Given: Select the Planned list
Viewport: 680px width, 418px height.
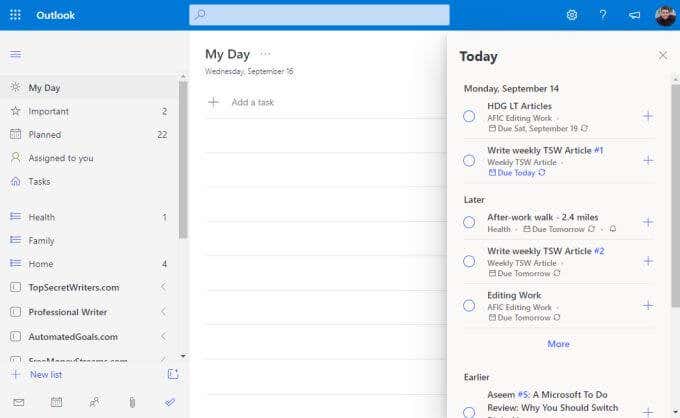Looking at the screenshot, I should point(89,134).
